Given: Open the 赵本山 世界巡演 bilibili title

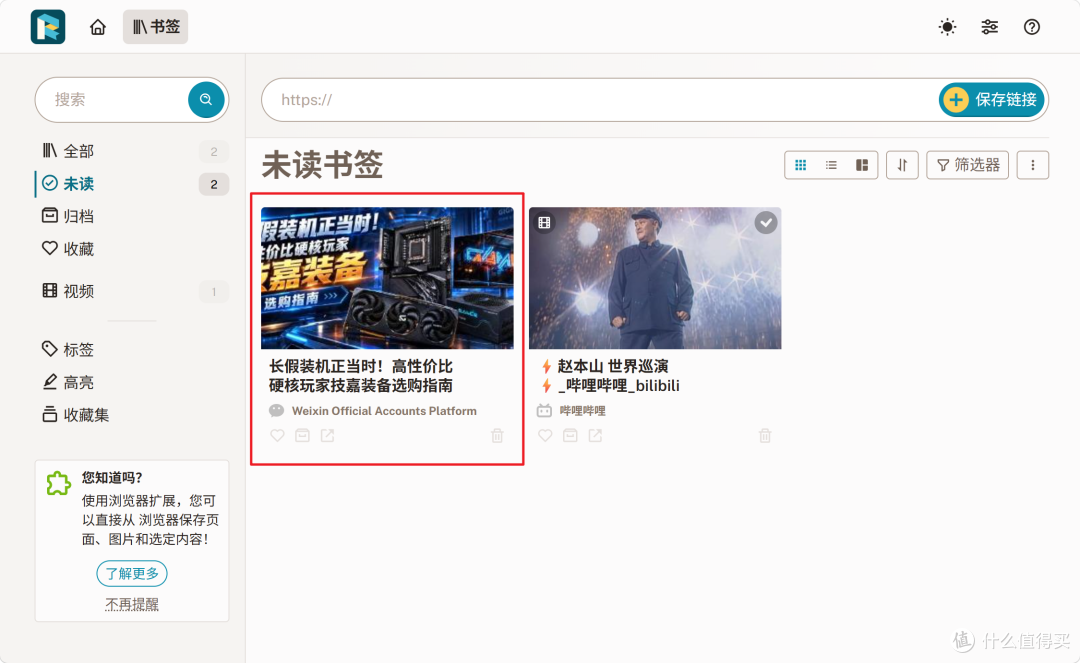Looking at the screenshot, I should pyautogui.click(x=611, y=376).
